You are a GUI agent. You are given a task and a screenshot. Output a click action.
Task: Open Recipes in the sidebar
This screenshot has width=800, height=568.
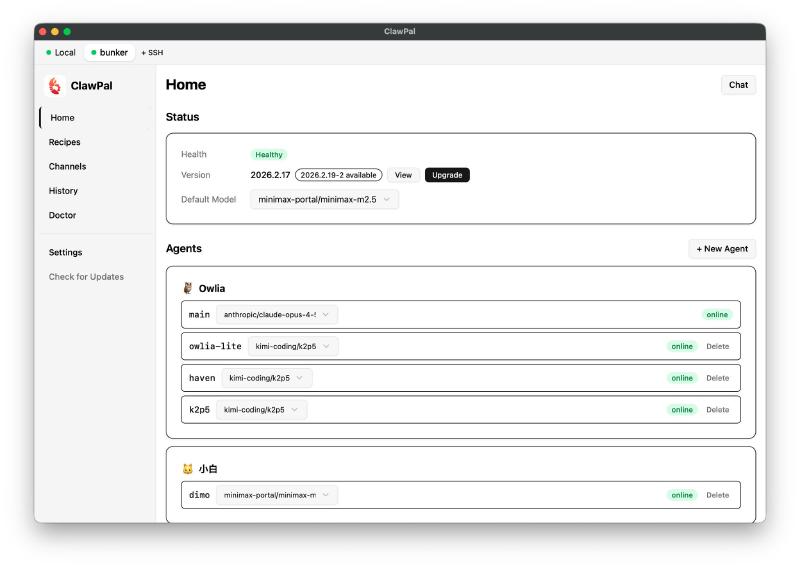coord(65,142)
